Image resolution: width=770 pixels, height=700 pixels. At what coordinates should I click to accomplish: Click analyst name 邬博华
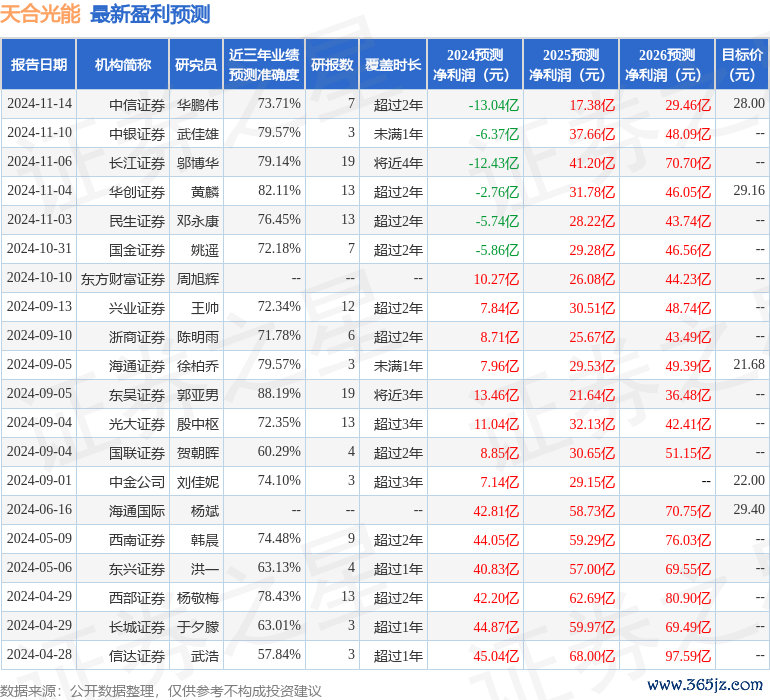tap(197, 163)
